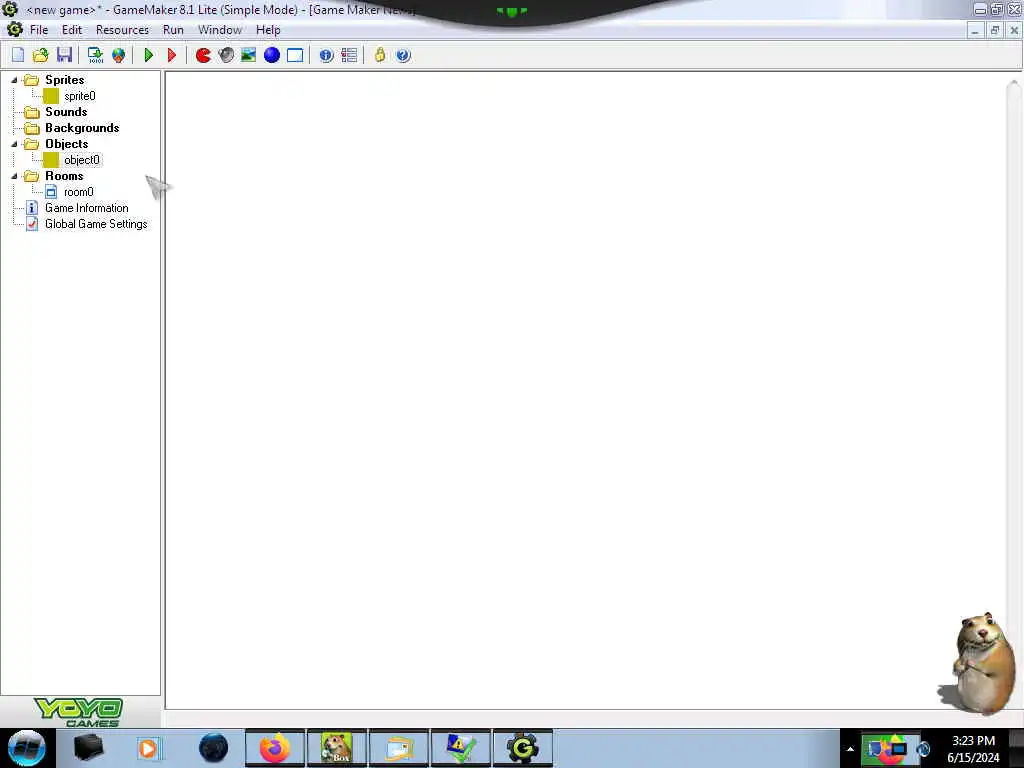Publish the game online globe icon
This screenshot has width=1024, height=768.
point(118,56)
